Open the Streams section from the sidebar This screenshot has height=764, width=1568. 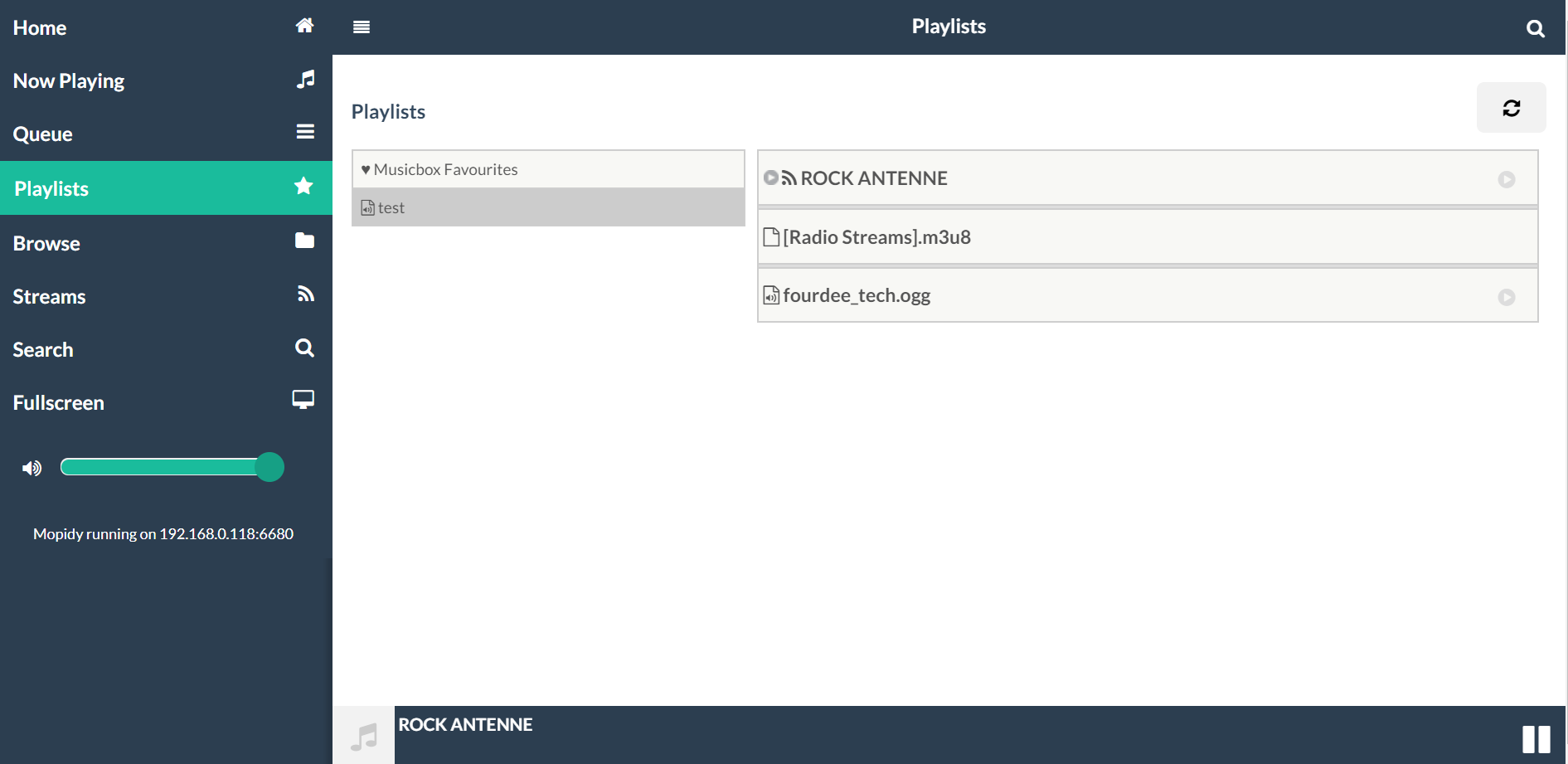(49, 296)
